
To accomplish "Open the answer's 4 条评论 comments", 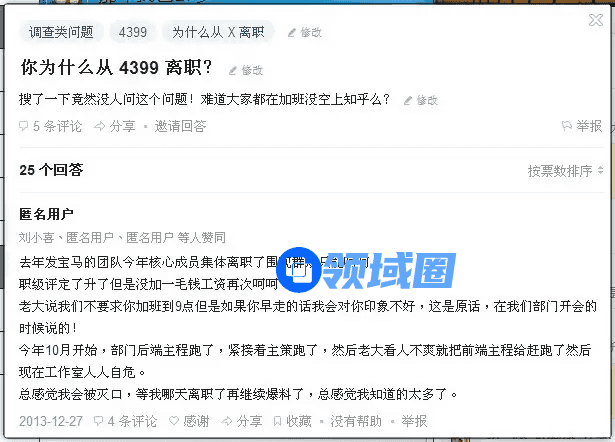I will [x=126, y=421].
